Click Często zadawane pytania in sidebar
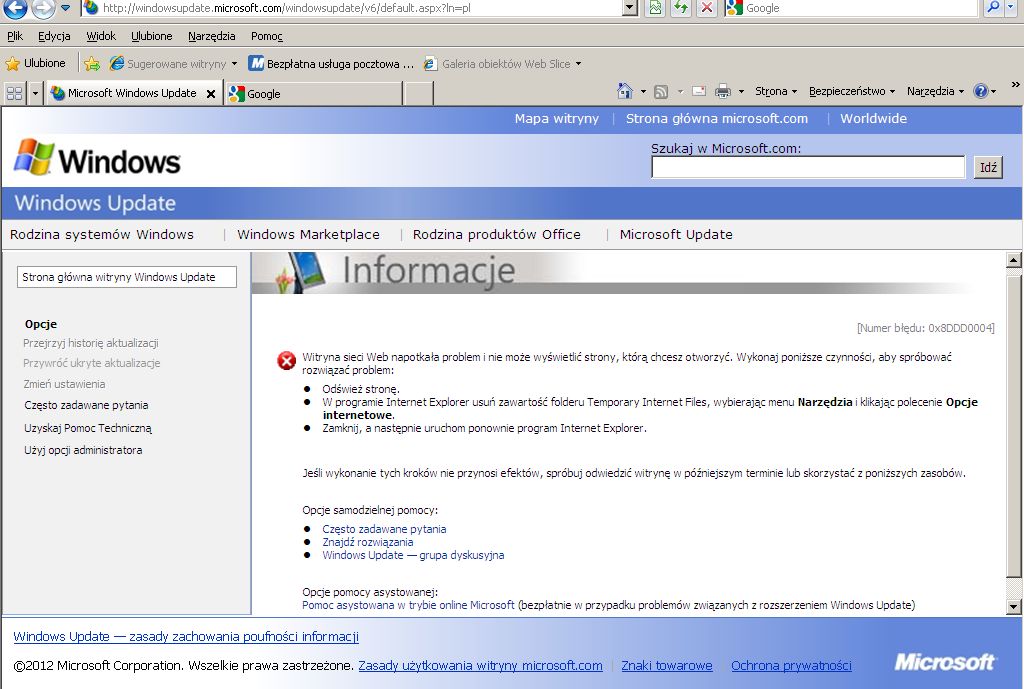Screen dimensions: 1024x689 pyautogui.click(x=86, y=405)
